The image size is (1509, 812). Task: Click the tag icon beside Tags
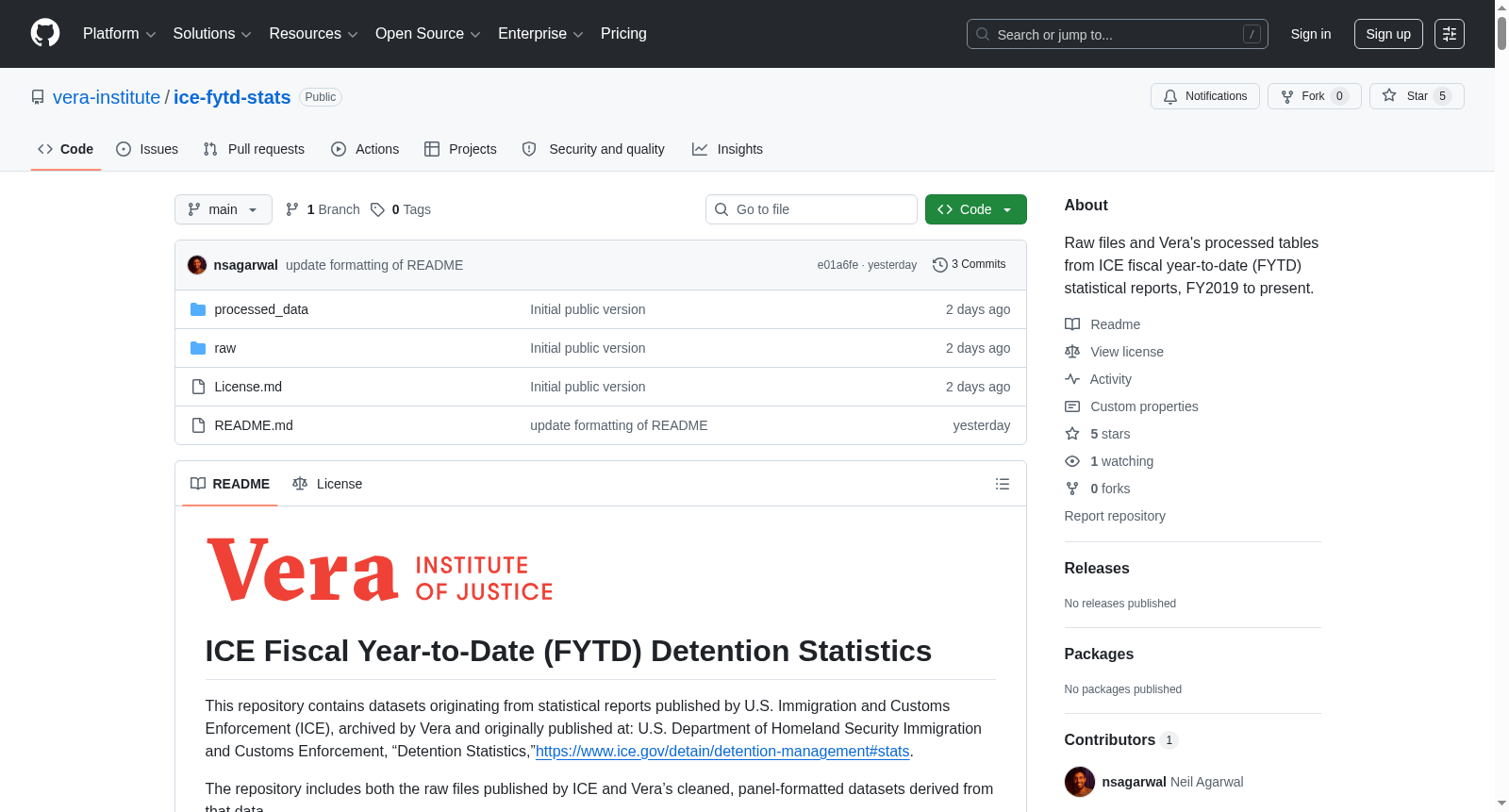click(x=377, y=209)
